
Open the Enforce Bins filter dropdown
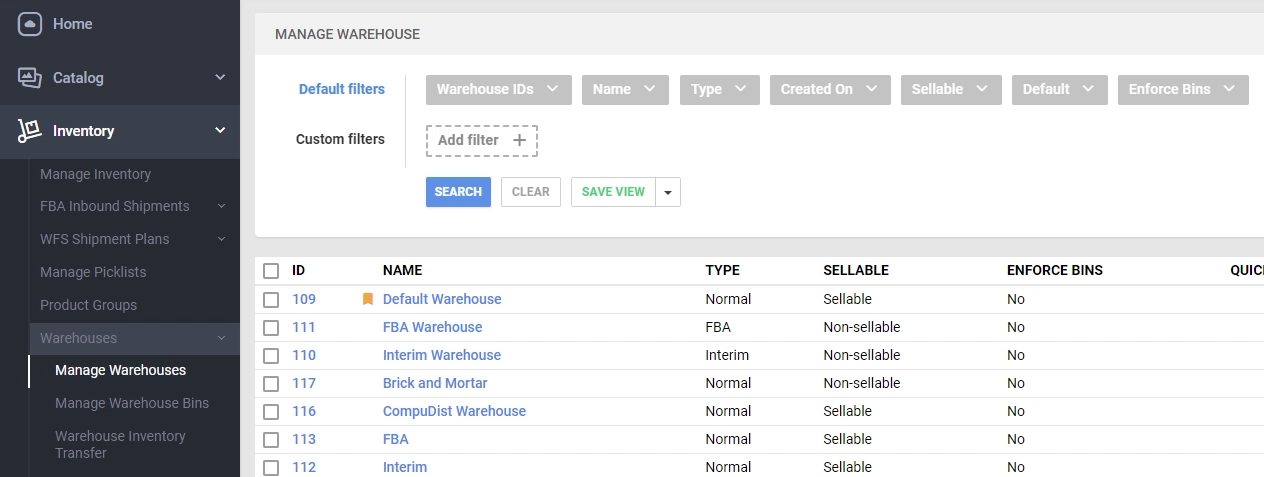coord(1183,89)
